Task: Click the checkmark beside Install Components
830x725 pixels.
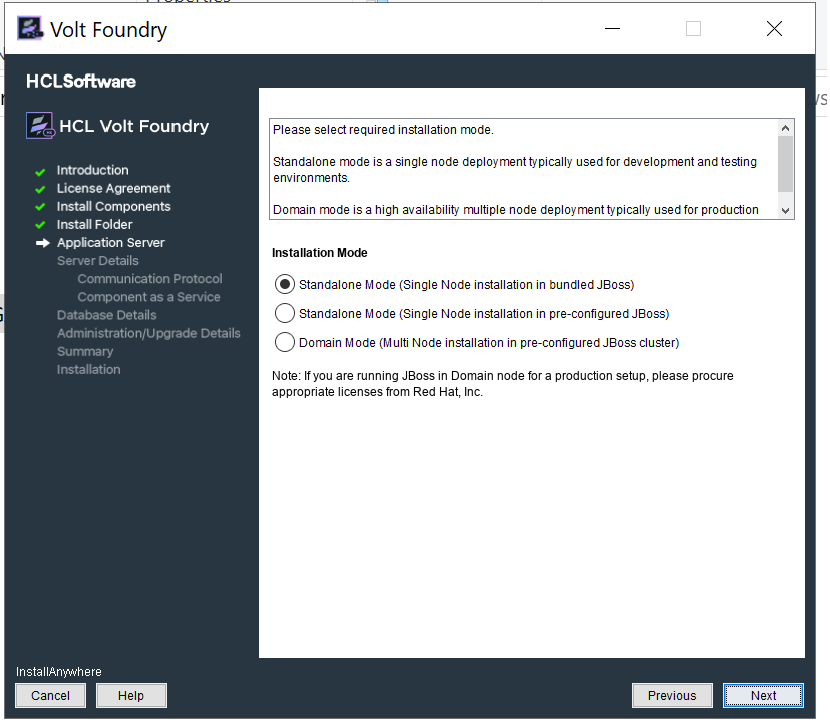Action: [x=40, y=207]
